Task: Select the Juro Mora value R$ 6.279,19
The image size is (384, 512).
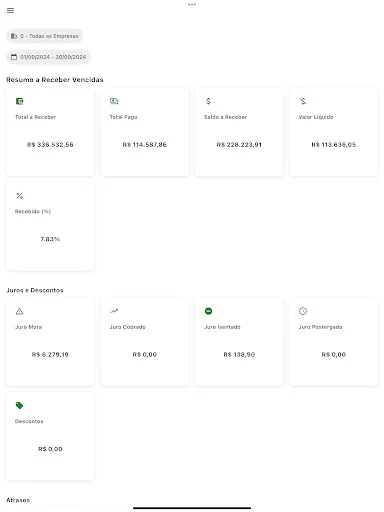Action: (50, 355)
